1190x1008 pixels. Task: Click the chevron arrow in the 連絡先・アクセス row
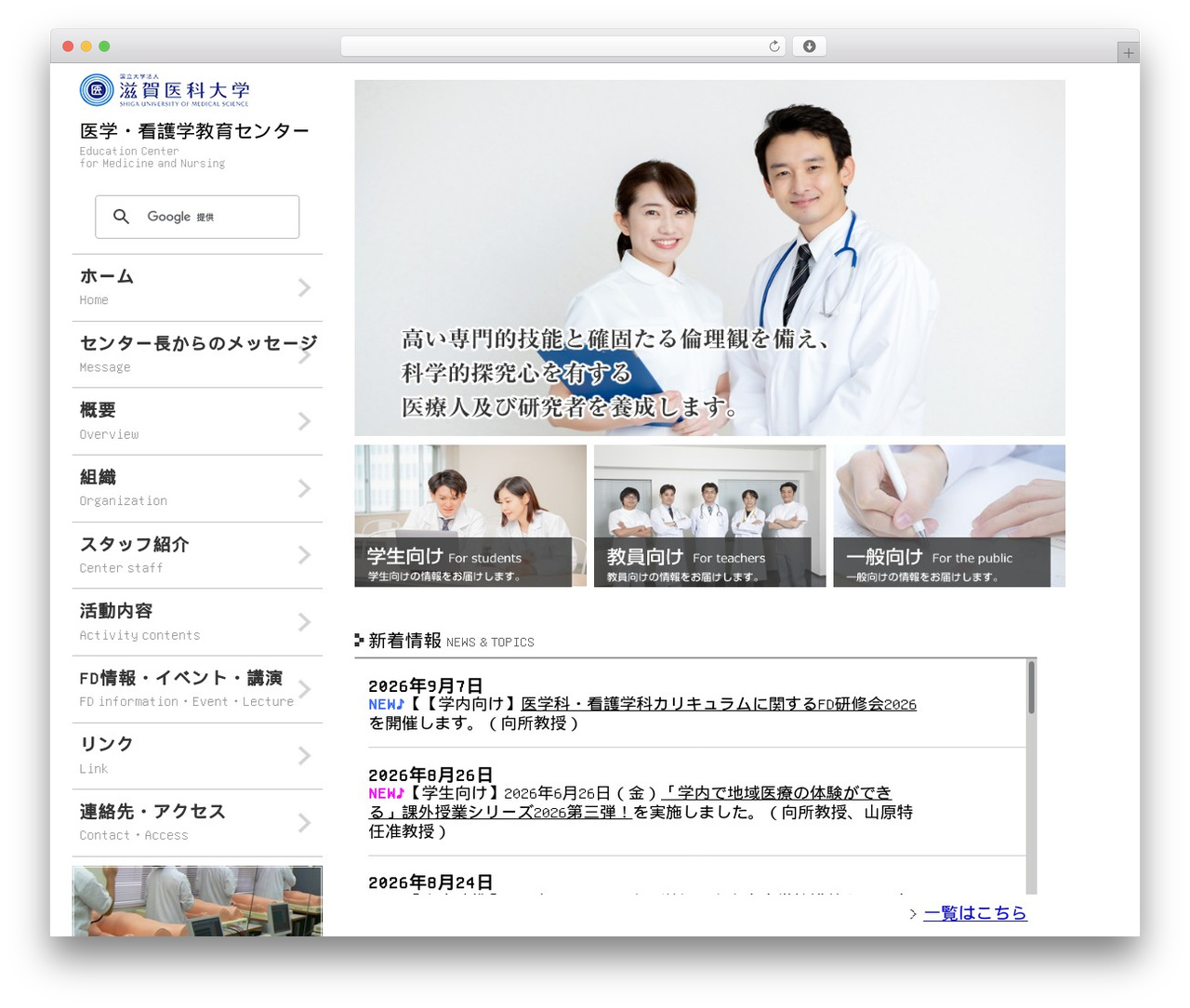click(304, 824)
